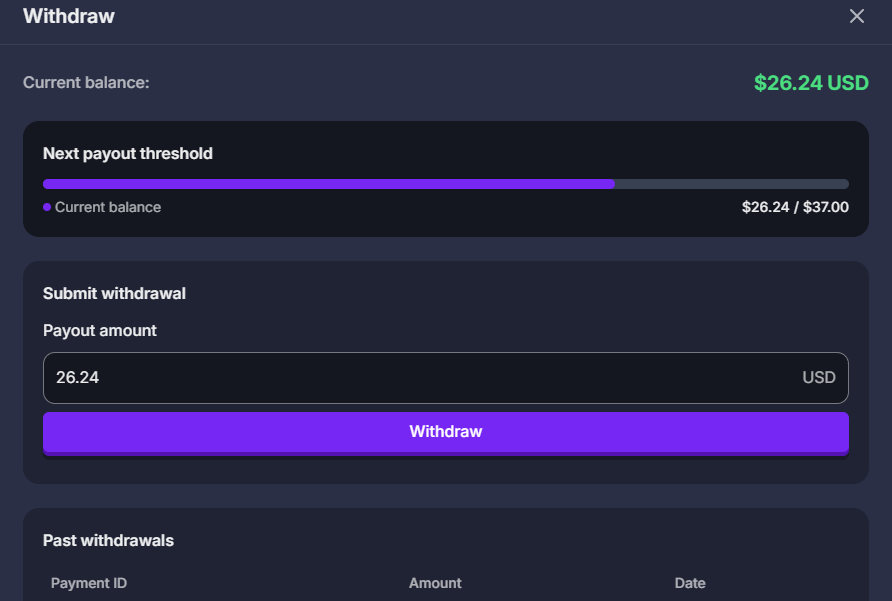Click the purple dot Current balance legend
The height and width of the screenshot is (601, 892).
click(x=102, y=207)
